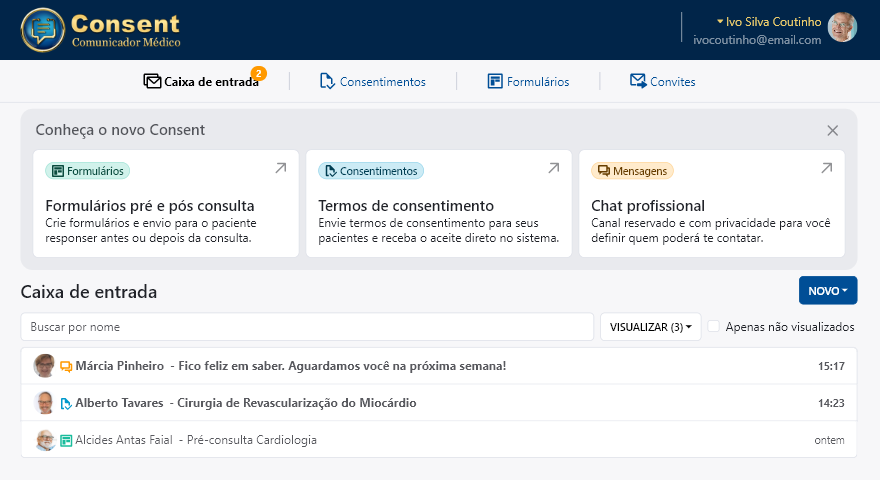Enable 'Apenas não visualizados' checkbox
Viewport: 880px width, 480px height.
[714, 327]
